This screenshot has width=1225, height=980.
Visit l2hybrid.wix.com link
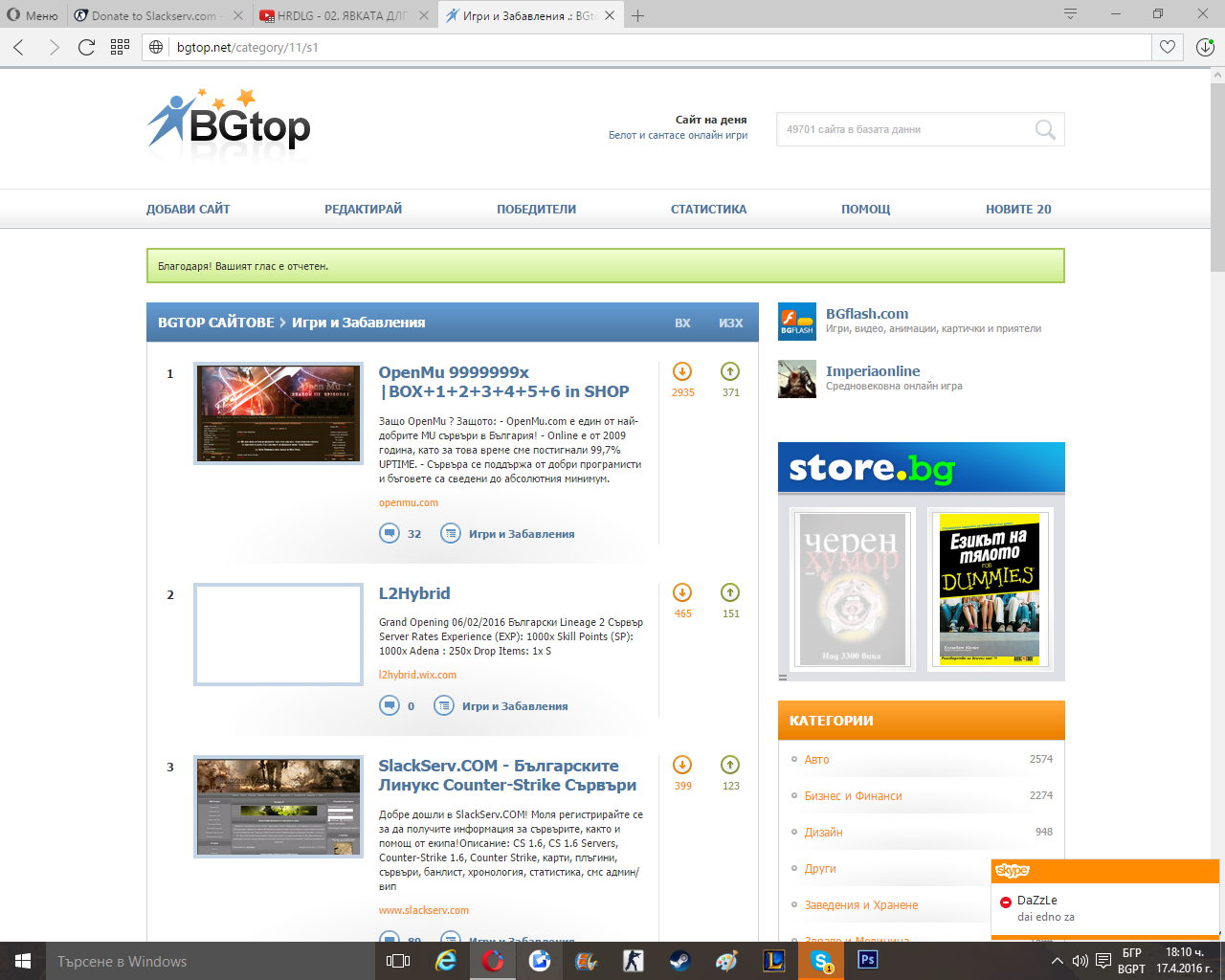pos(417,675)
